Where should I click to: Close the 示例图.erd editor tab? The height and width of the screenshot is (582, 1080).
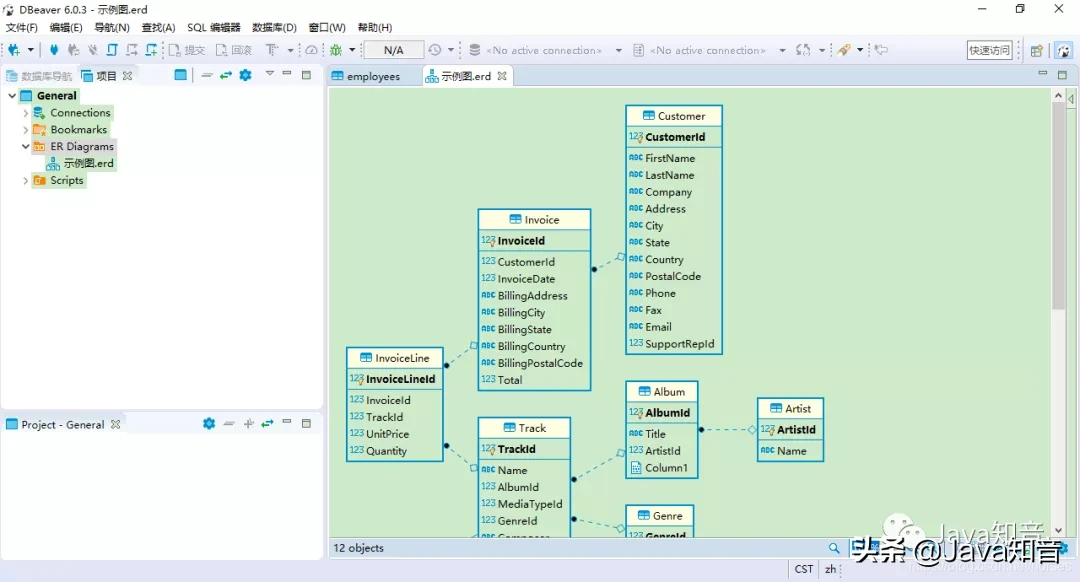(502, 76)
